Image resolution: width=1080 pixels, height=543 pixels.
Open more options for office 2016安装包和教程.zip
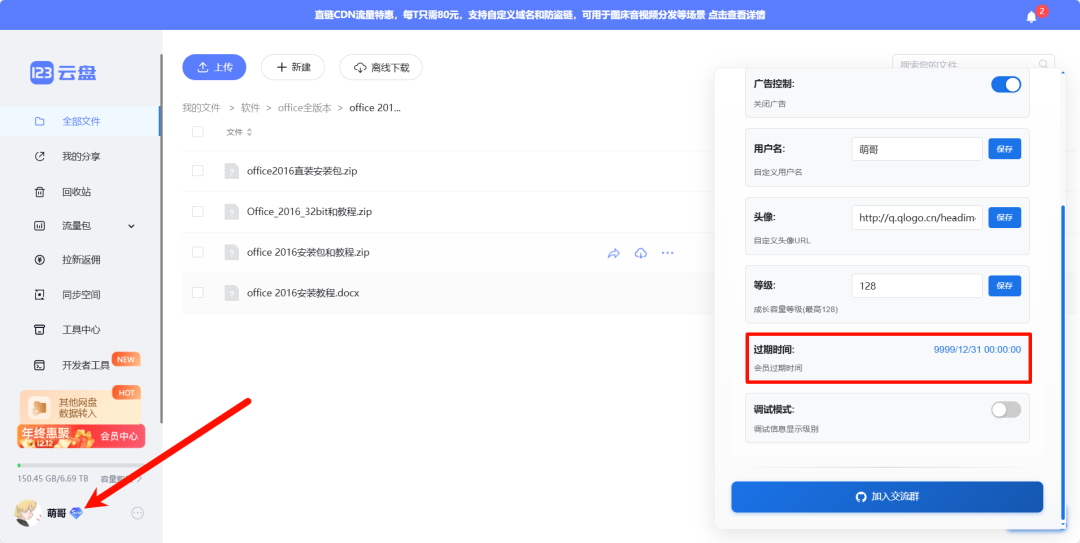667,253
